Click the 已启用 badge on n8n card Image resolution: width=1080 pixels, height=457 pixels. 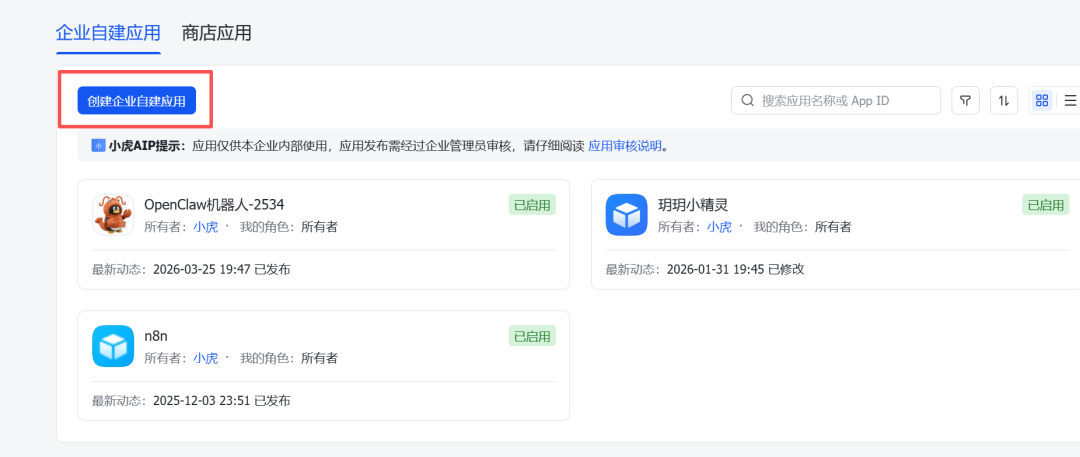click(x=532, y=336)
